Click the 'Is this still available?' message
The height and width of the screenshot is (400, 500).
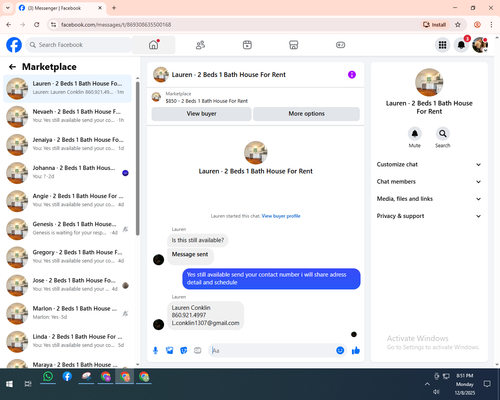coord(198,240)
